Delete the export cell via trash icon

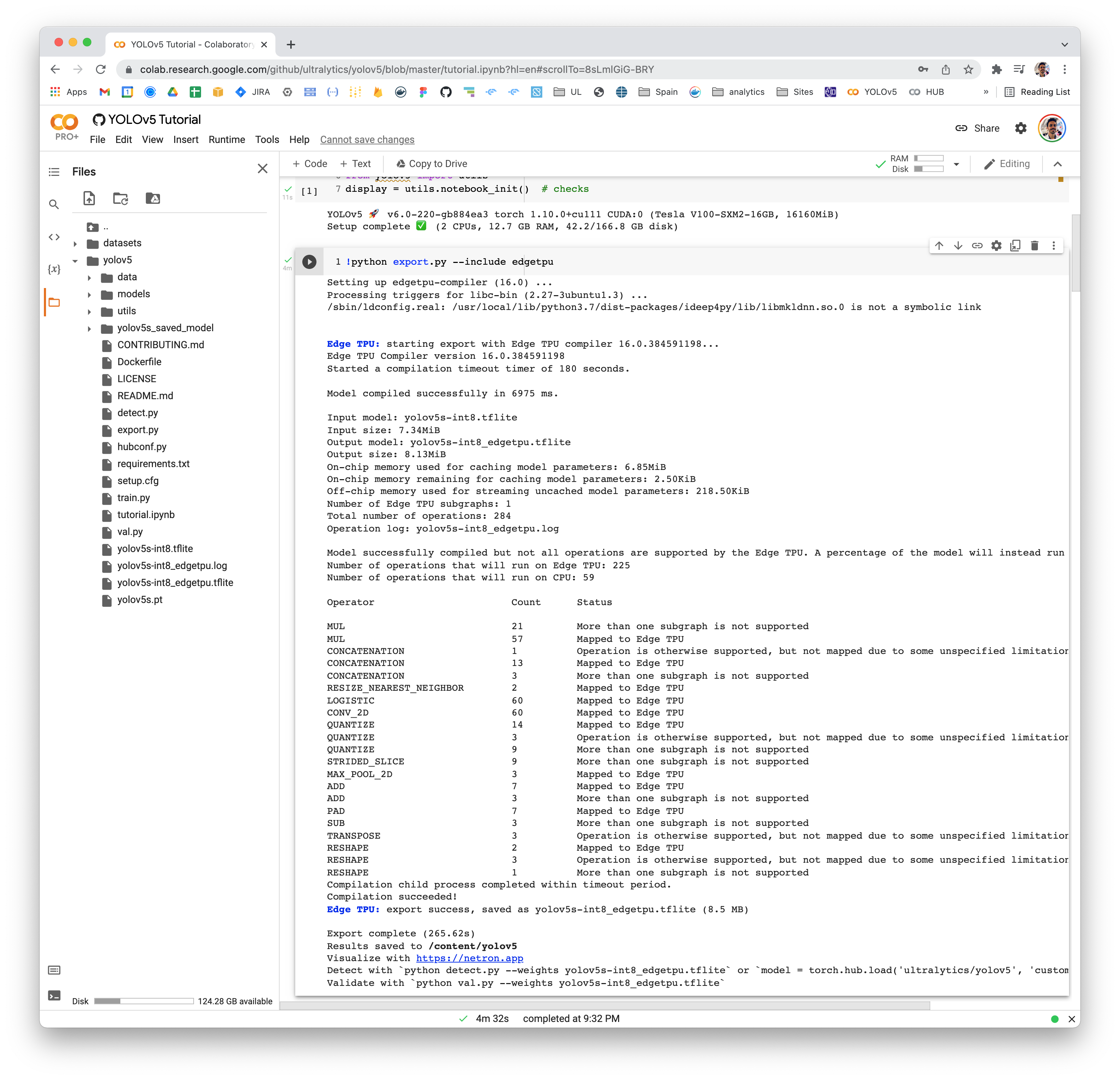[x=1034, y=246]
